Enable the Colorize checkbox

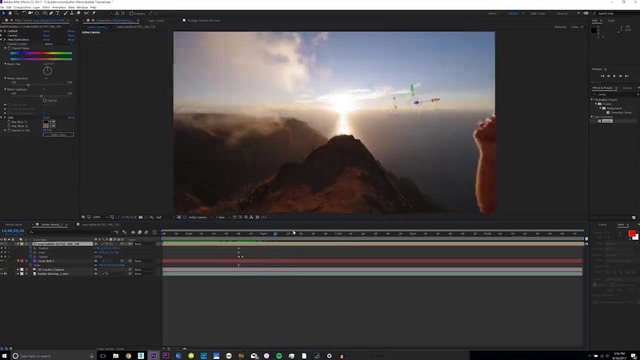[x=44, y=100]
